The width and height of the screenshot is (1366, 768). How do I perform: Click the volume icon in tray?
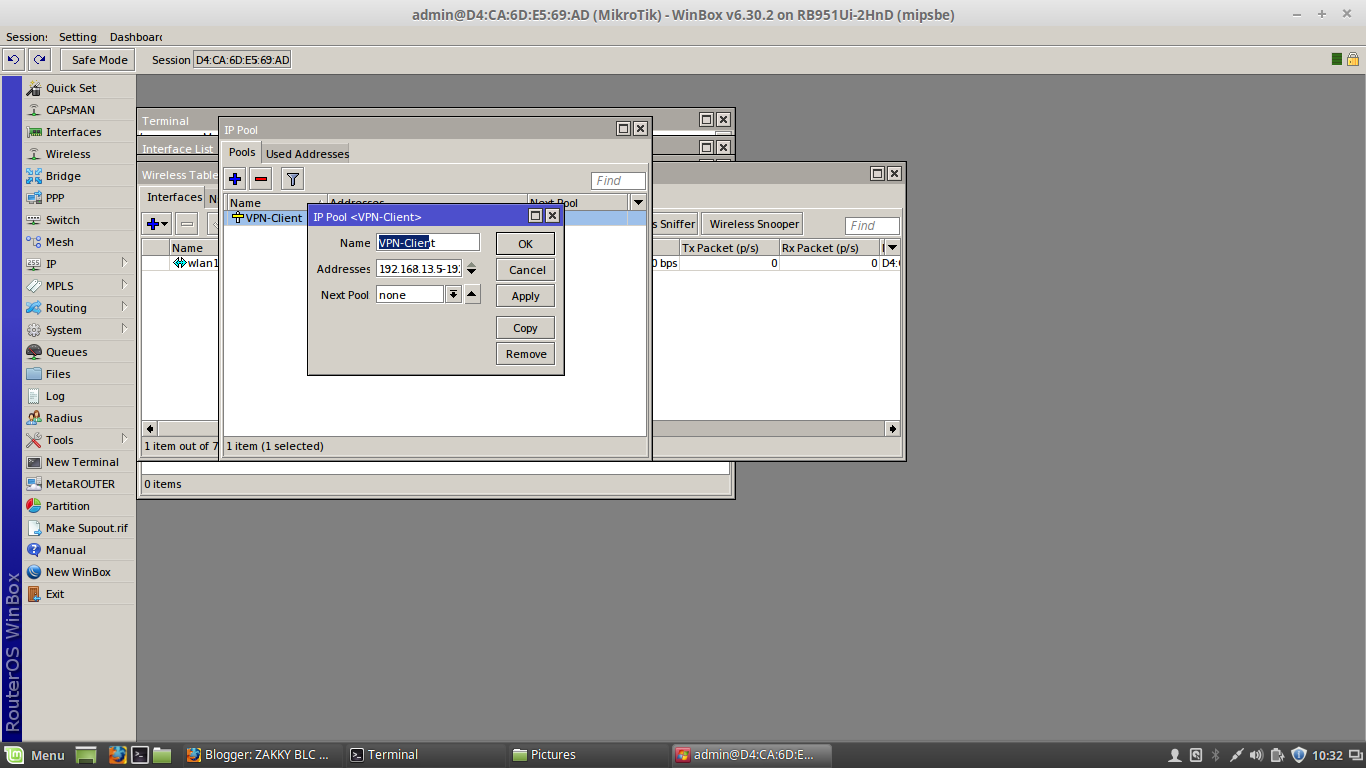click(x=1256, y=755)
